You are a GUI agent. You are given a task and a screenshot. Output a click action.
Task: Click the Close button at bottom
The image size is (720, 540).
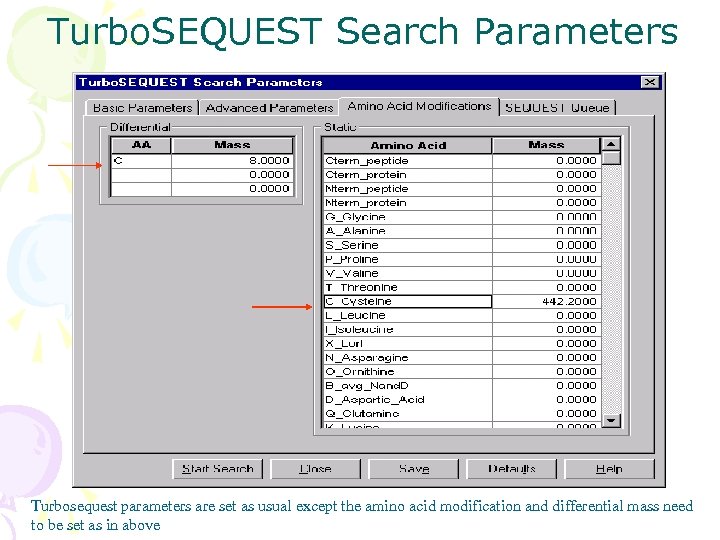click(315, 469)
